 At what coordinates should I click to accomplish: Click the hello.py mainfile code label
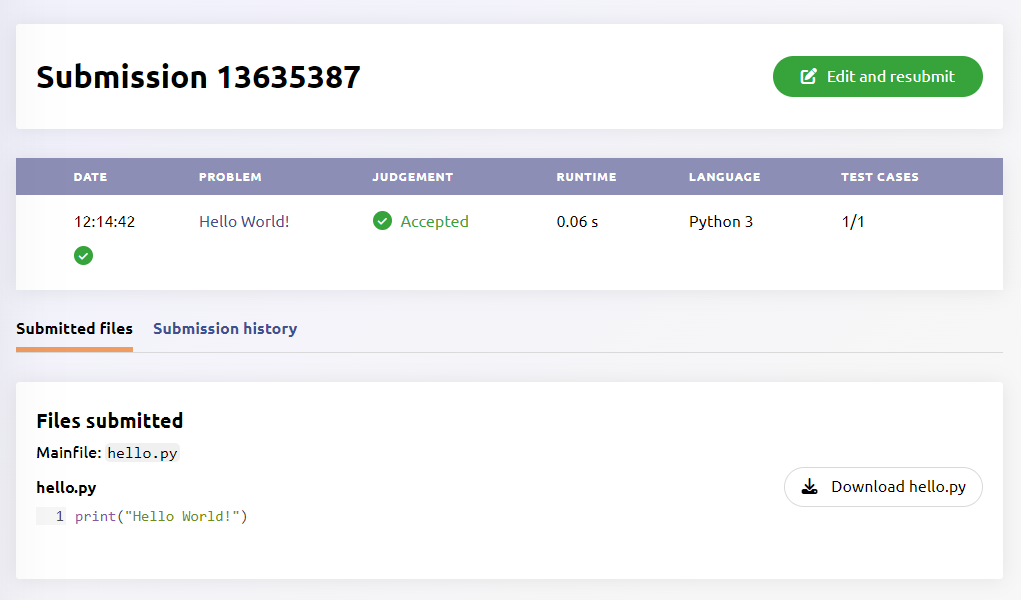[x=142, y=453]
